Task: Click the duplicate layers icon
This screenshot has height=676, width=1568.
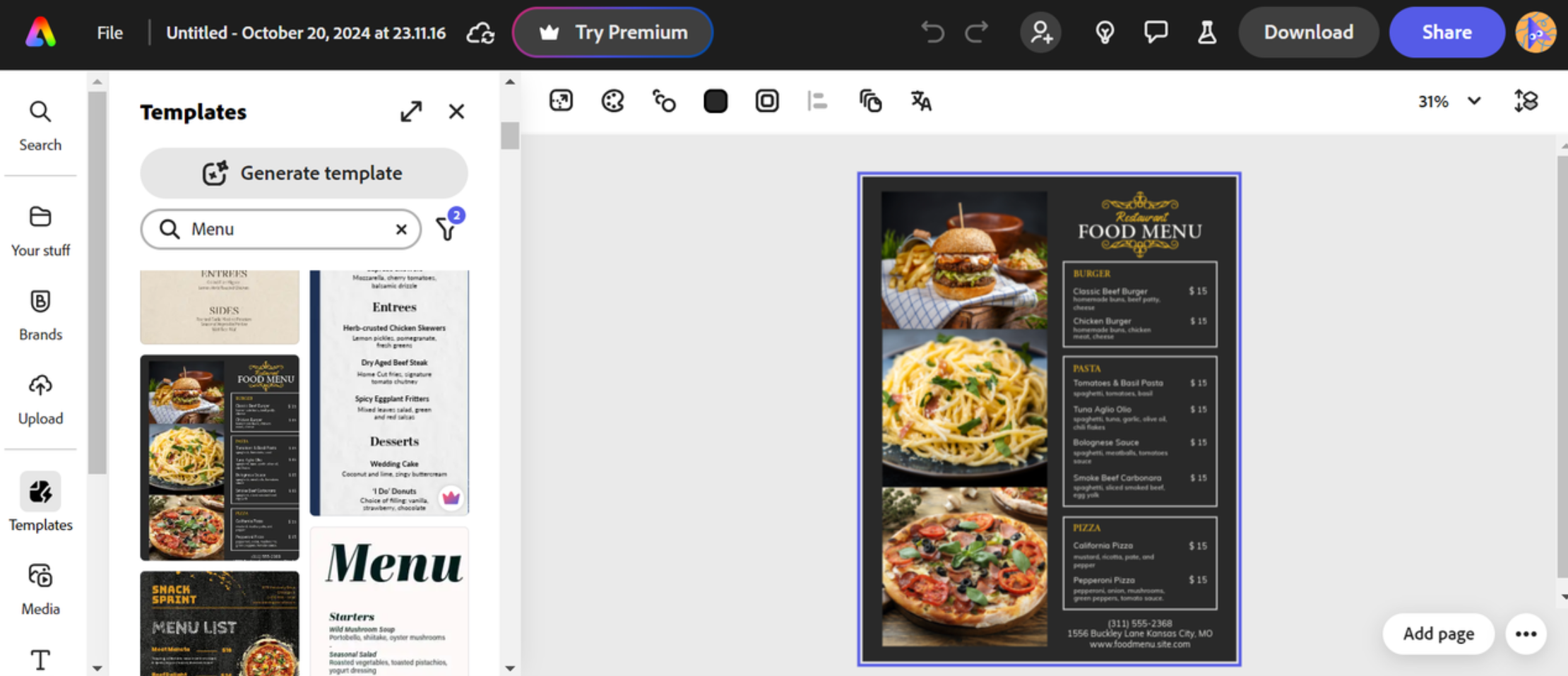Action: 870,101
